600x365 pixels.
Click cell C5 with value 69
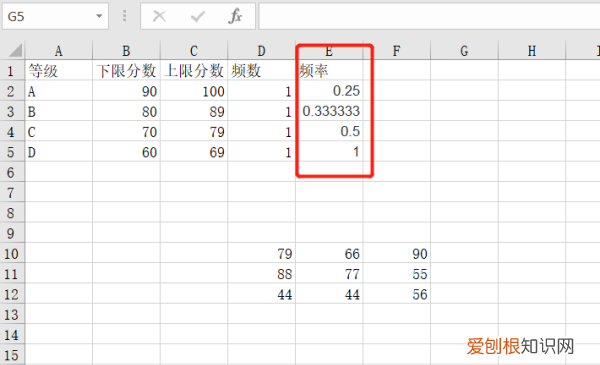(x=194, y=152)
